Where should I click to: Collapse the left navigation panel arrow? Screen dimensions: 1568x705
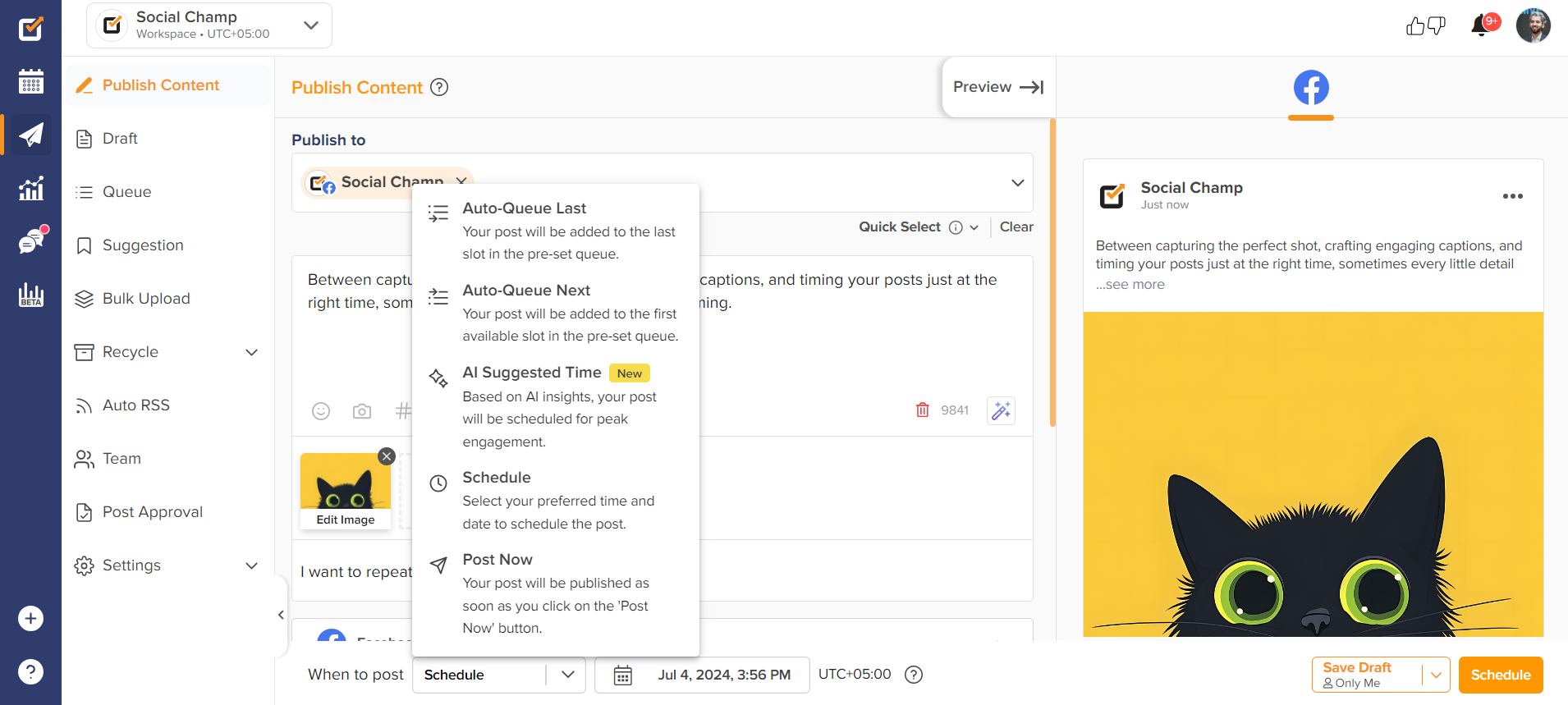tap(281, 615)
